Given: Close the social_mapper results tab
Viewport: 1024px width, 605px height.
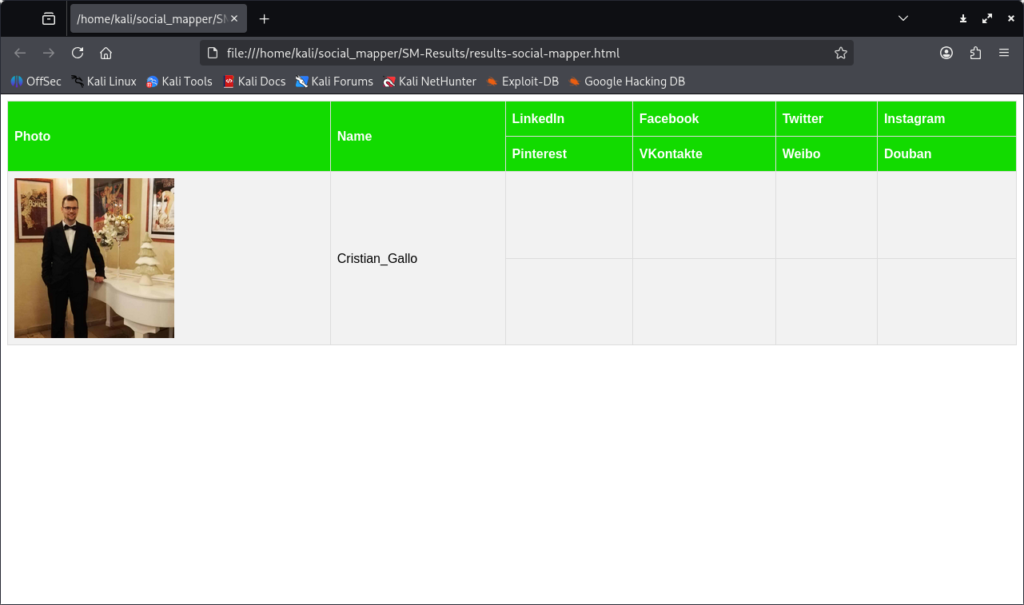Looking at the screenshot, I should [234, 19].
